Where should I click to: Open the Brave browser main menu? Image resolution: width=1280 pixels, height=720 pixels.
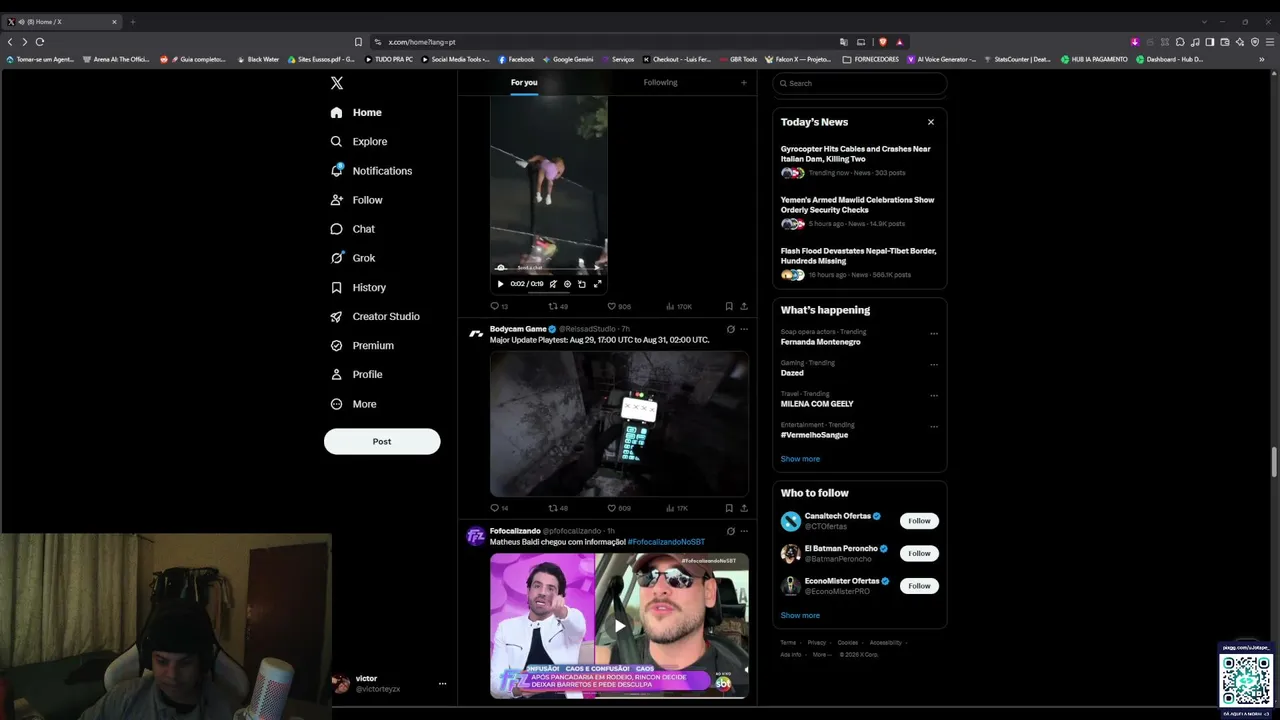[x=1270, y=42]
